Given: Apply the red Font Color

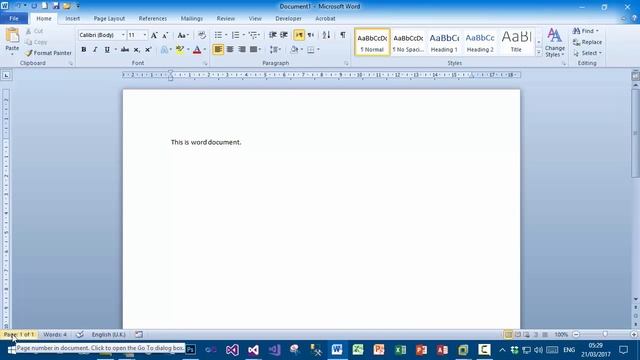Looking at the screenshot, I should [197, 50].
